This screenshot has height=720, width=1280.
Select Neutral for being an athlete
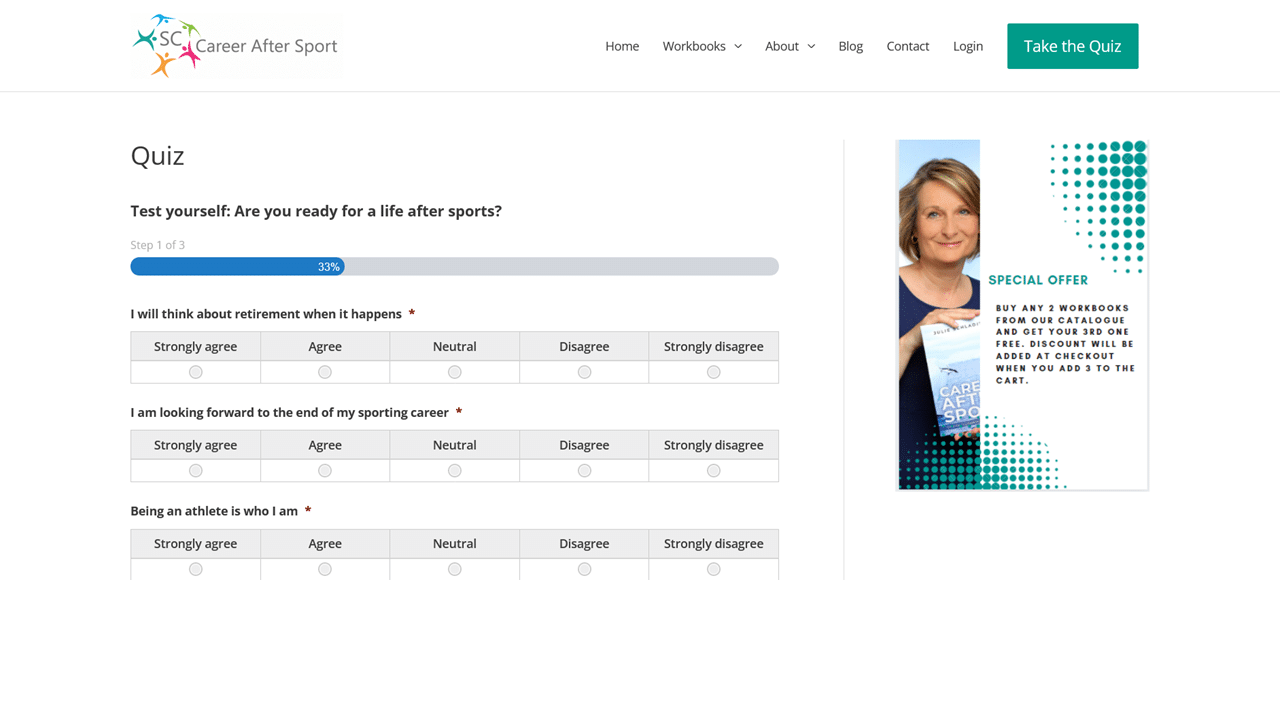pos(455,569)
